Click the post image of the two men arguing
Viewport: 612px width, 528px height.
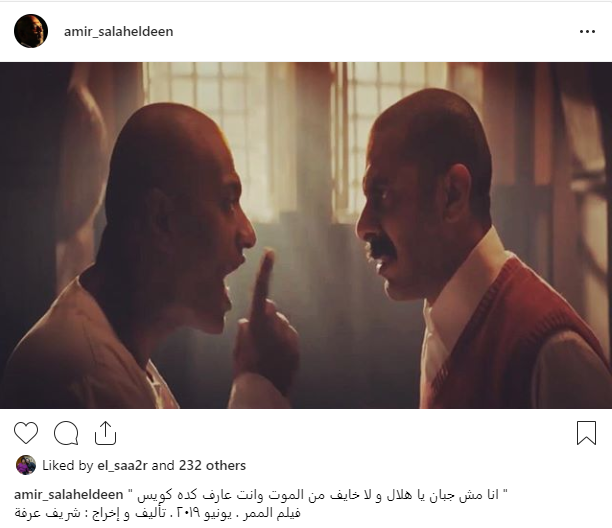pyautogui.click(x=306, y=235)
